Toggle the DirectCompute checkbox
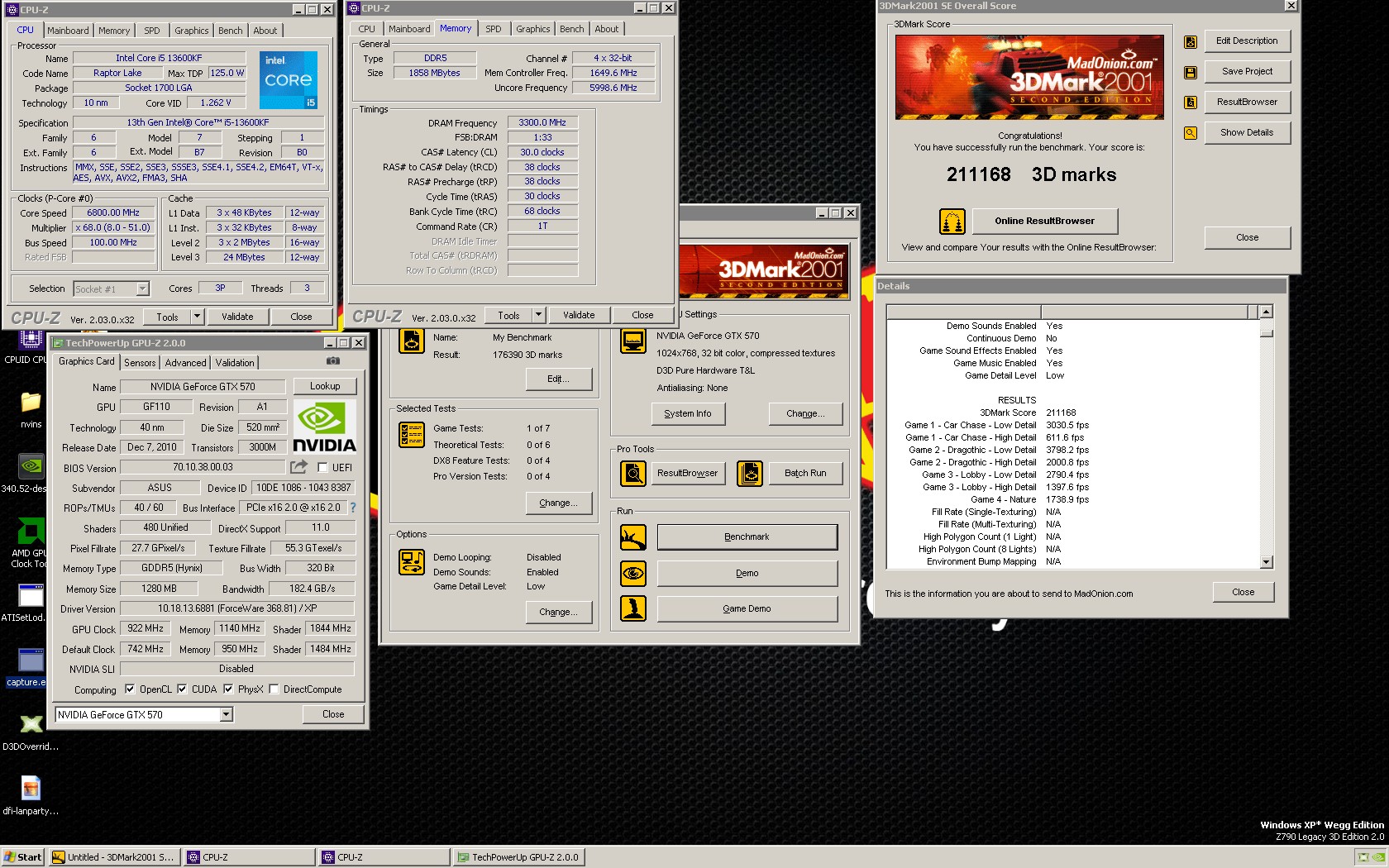The height and width of the screenshot is (868, 1389). [x=274, y=689]
